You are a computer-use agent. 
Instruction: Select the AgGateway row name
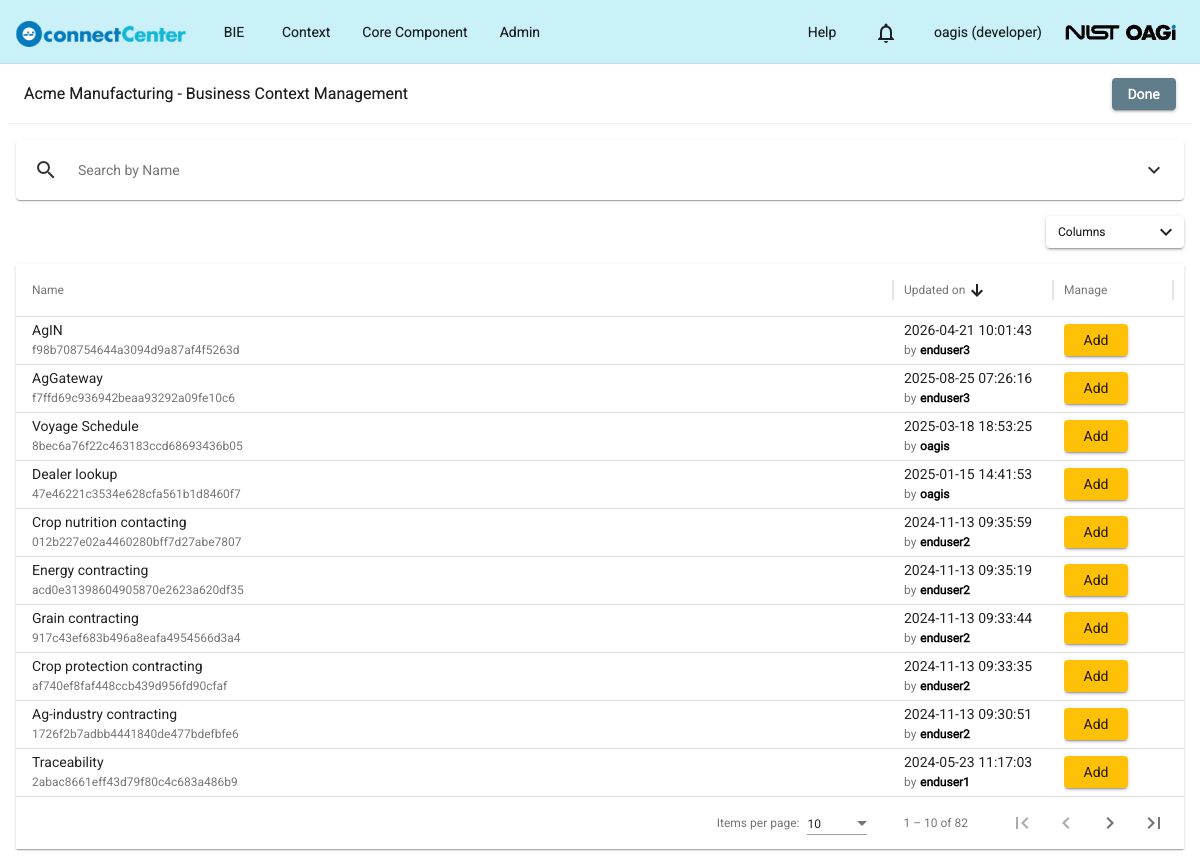(67, 378)
